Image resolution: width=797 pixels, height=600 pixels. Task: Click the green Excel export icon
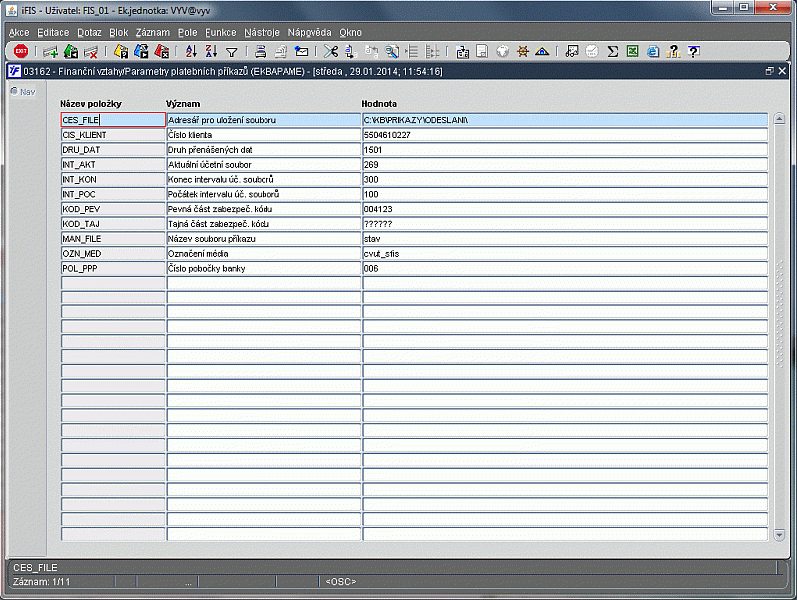[x=633, y=51]
